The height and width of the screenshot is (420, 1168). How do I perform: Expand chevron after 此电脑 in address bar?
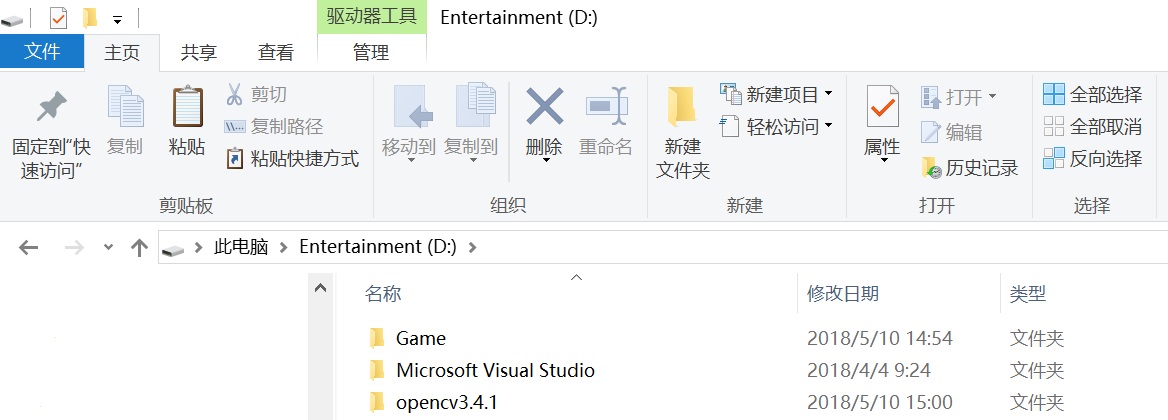pos(282,247)
